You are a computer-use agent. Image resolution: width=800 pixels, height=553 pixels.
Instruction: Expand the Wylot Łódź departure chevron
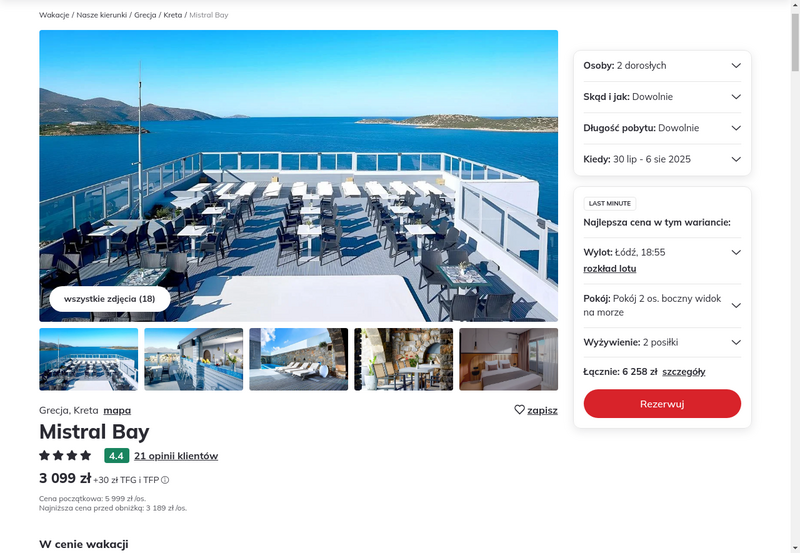click(736, 253)
